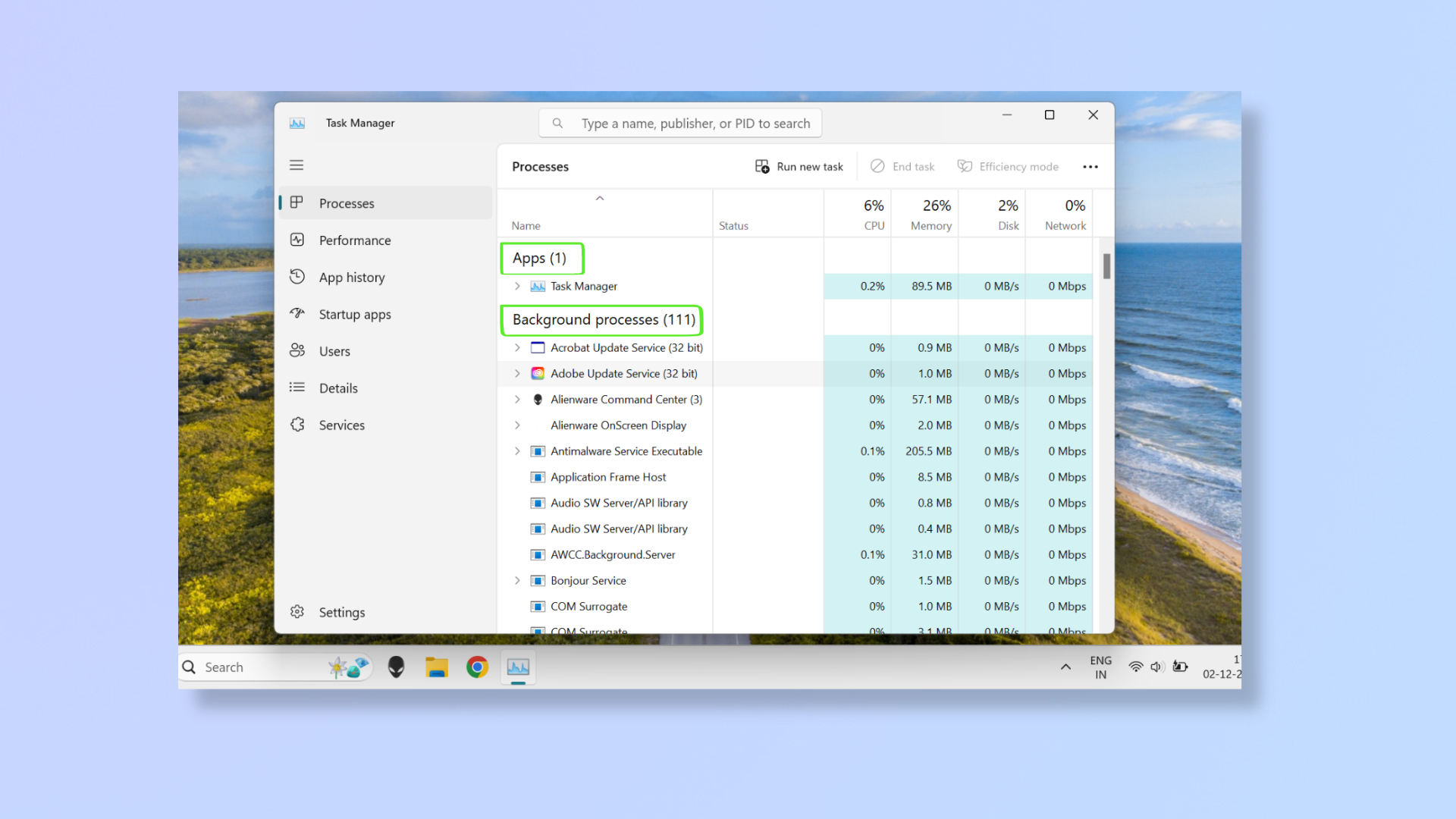Screen dimensions: 1456x819
Task: Expand the Bonjour Service entry
Action: coord(517,580)
